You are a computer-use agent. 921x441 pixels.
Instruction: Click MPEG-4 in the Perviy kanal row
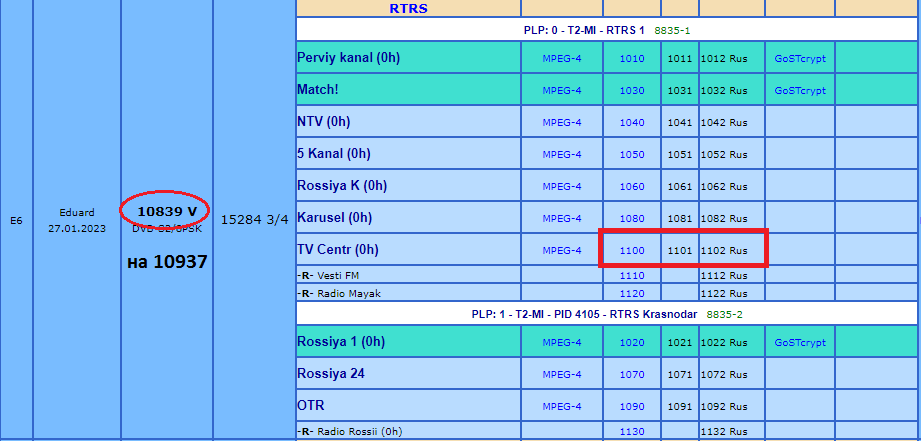pos(562,59)
